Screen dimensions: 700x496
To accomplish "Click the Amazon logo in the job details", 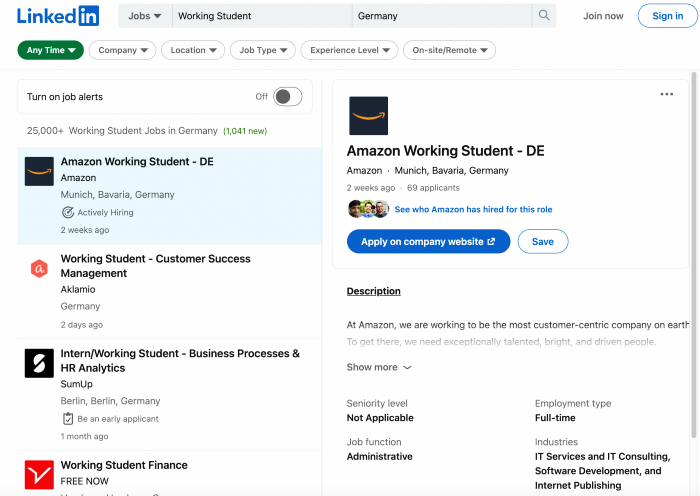I will [368, 116].
